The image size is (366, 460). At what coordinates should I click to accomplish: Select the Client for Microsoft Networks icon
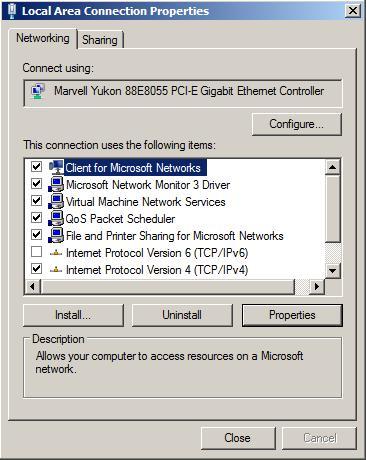pos(56,166)
